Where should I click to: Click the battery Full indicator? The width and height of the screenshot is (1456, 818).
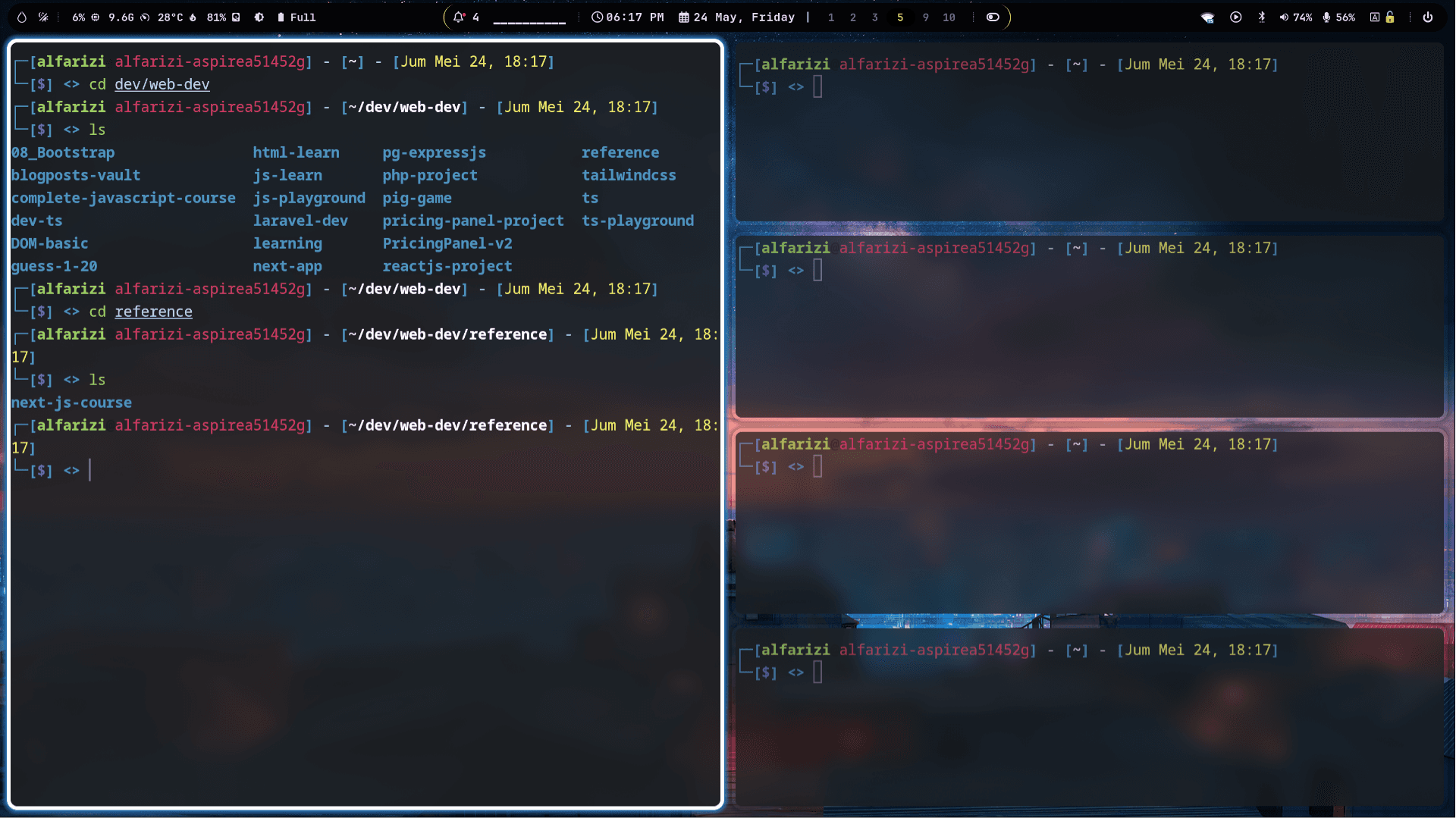(x=297, y=17)
